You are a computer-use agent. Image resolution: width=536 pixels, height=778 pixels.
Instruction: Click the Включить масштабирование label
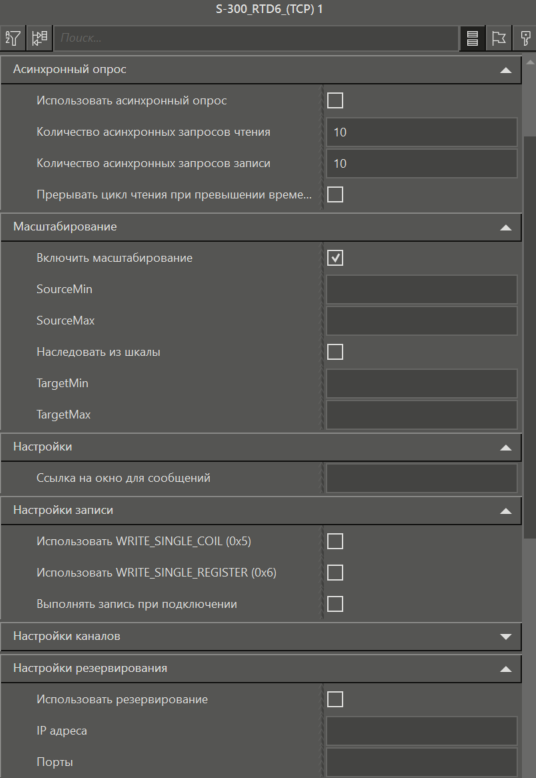tap(114, 258)
